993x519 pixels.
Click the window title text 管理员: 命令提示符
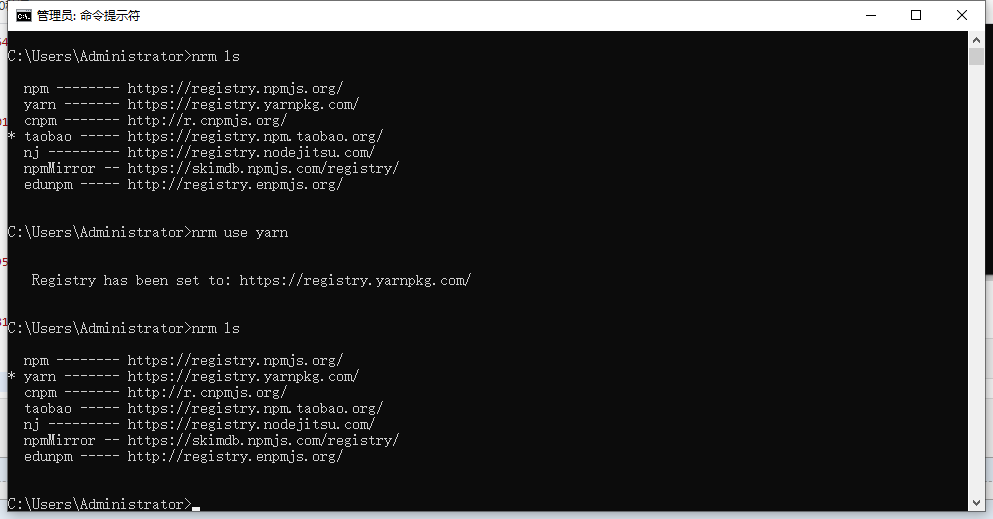pos(88,16)
